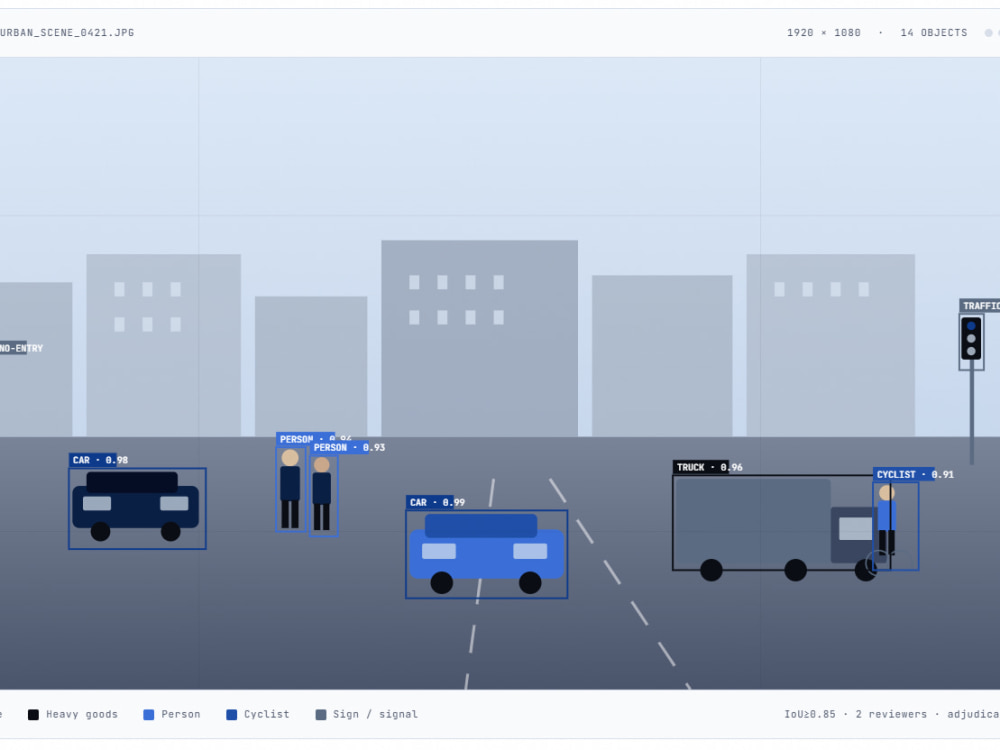Screen dimensions: 1000x750
Task: Click the Person legend text
Action: coord(180,714)
